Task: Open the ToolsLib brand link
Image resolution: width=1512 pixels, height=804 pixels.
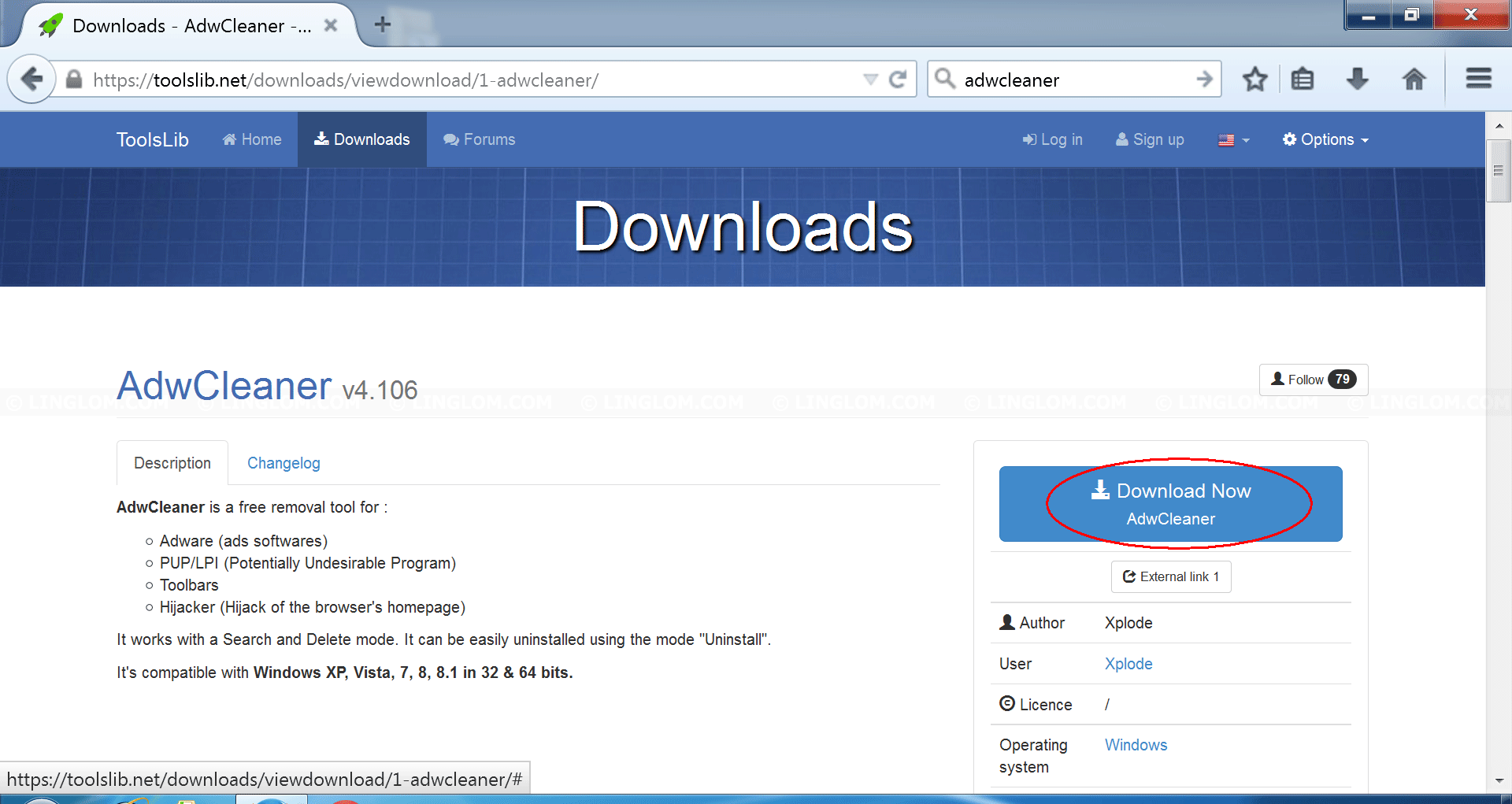Action: [x=153, y=139]
